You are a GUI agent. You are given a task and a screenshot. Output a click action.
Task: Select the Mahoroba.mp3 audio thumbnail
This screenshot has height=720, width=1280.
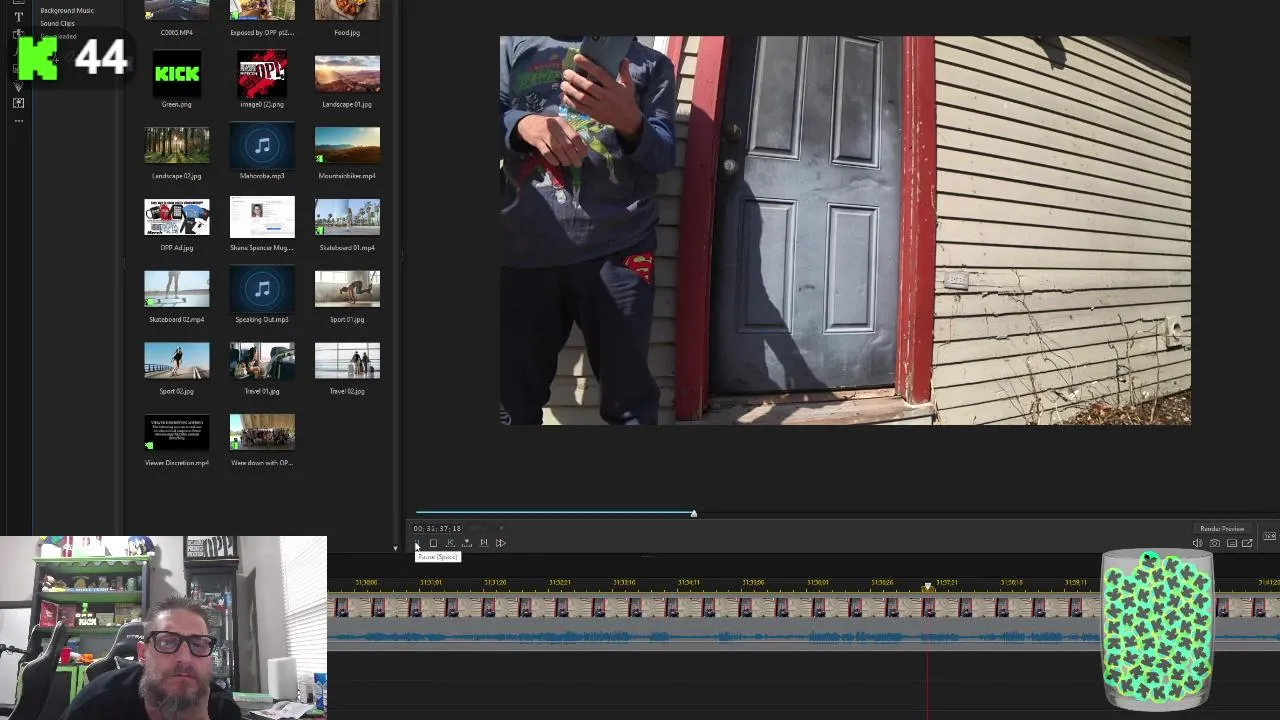click(262, 145)
